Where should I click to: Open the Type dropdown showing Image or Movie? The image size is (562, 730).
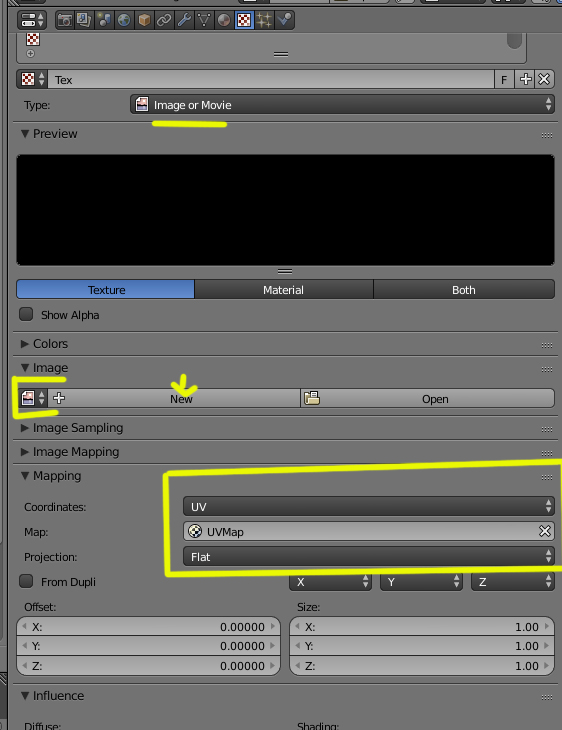[342, 105]
